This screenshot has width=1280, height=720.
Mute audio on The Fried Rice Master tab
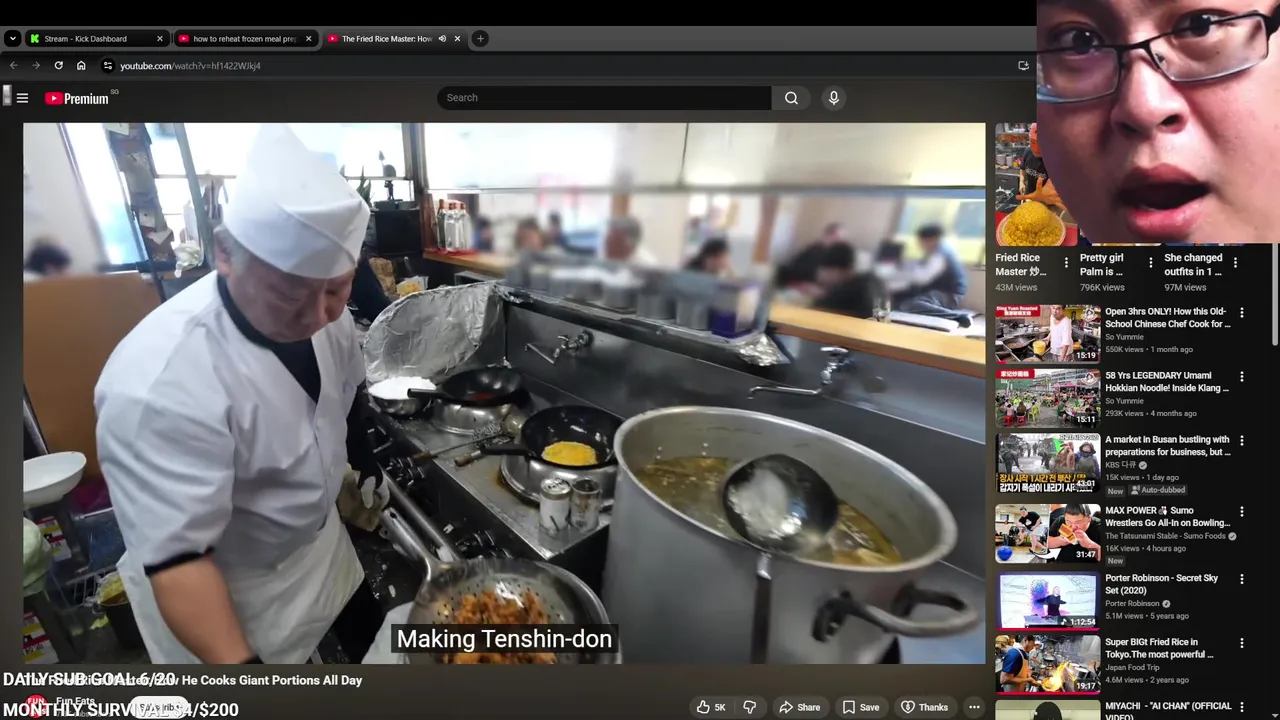pos(441,39)
